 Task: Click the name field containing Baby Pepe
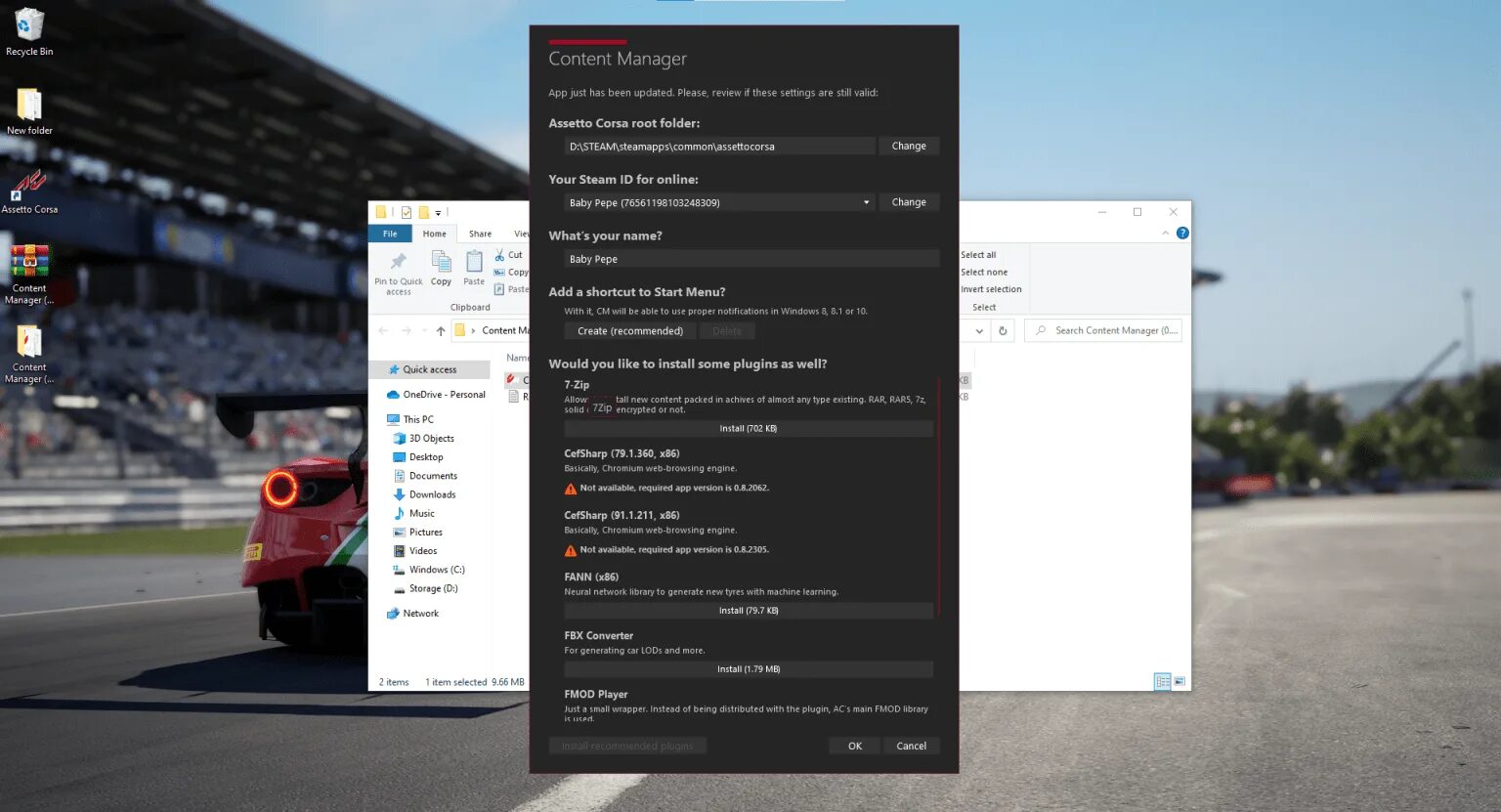click(x=750, y=259)
